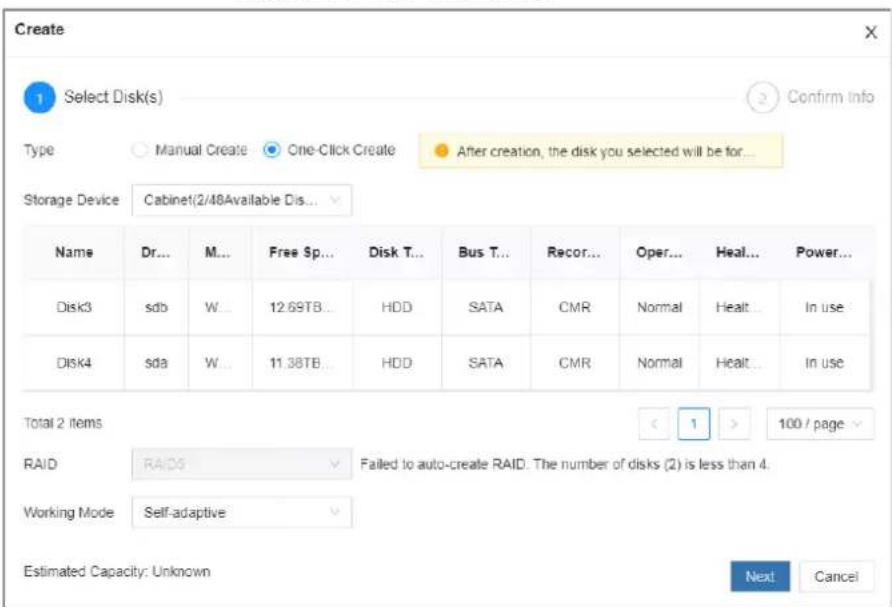
Task: Click the Estimated Capacity: Unknown text
Action: (x=117, y=572)
